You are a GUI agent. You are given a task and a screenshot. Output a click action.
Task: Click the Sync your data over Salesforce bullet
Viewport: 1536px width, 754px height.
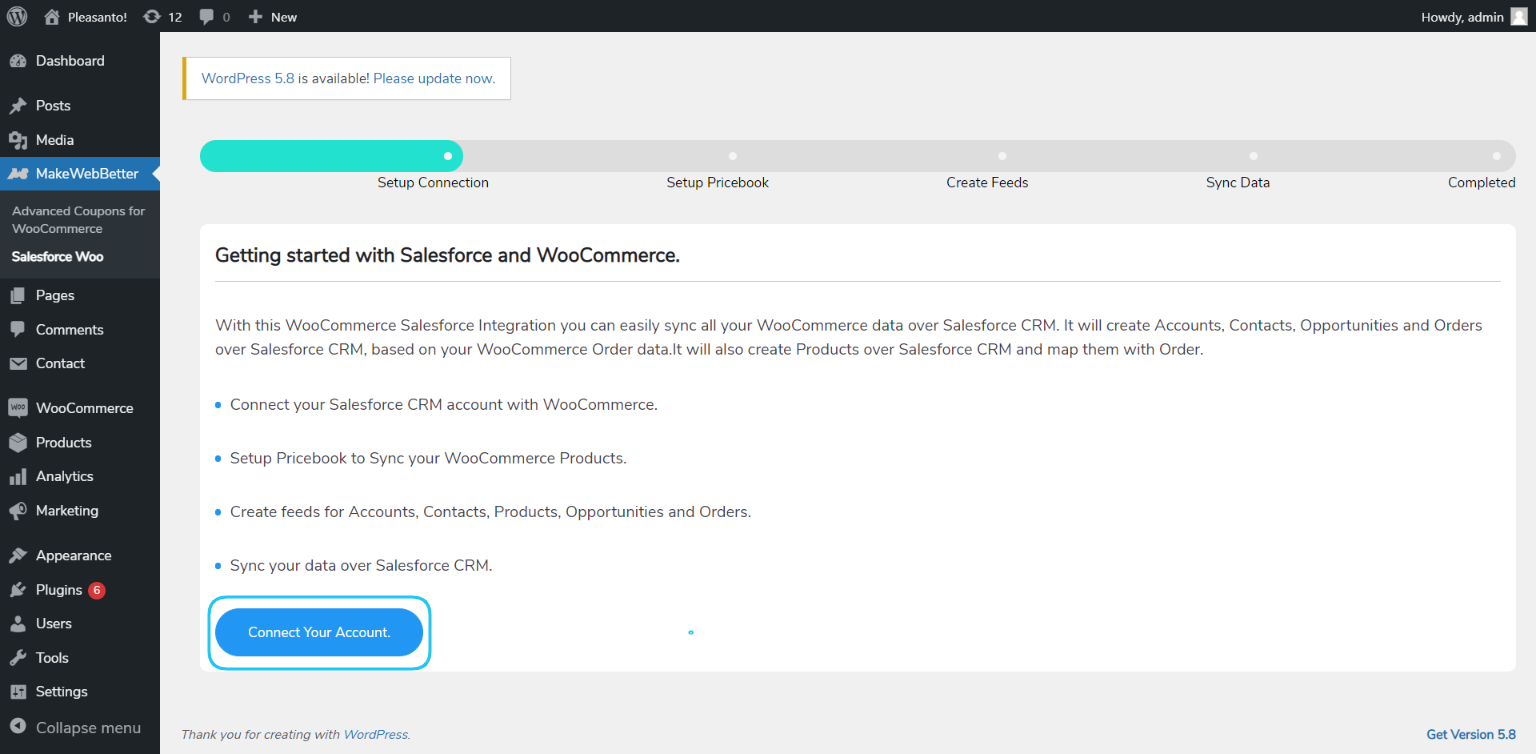[361, 565]
